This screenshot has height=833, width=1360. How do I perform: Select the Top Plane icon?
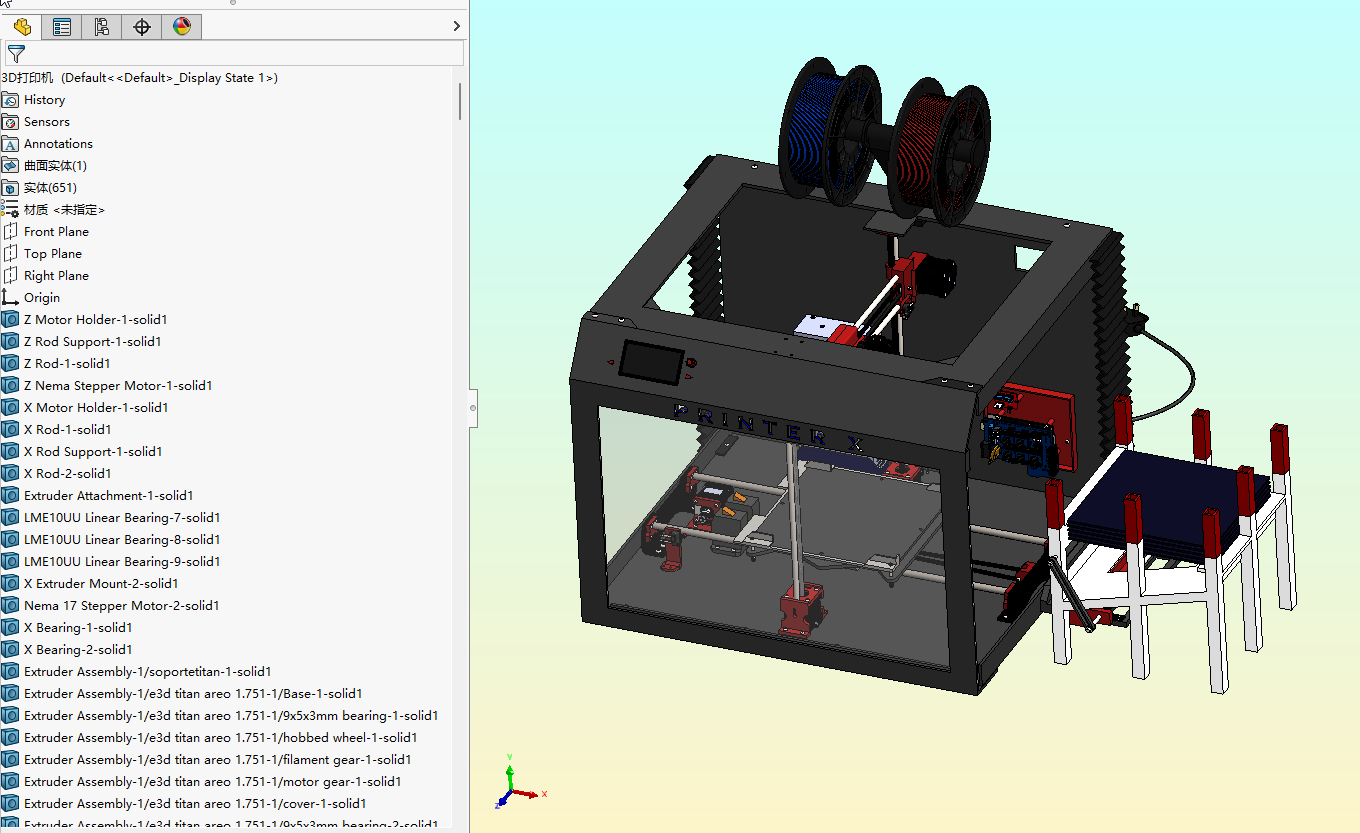11,254
